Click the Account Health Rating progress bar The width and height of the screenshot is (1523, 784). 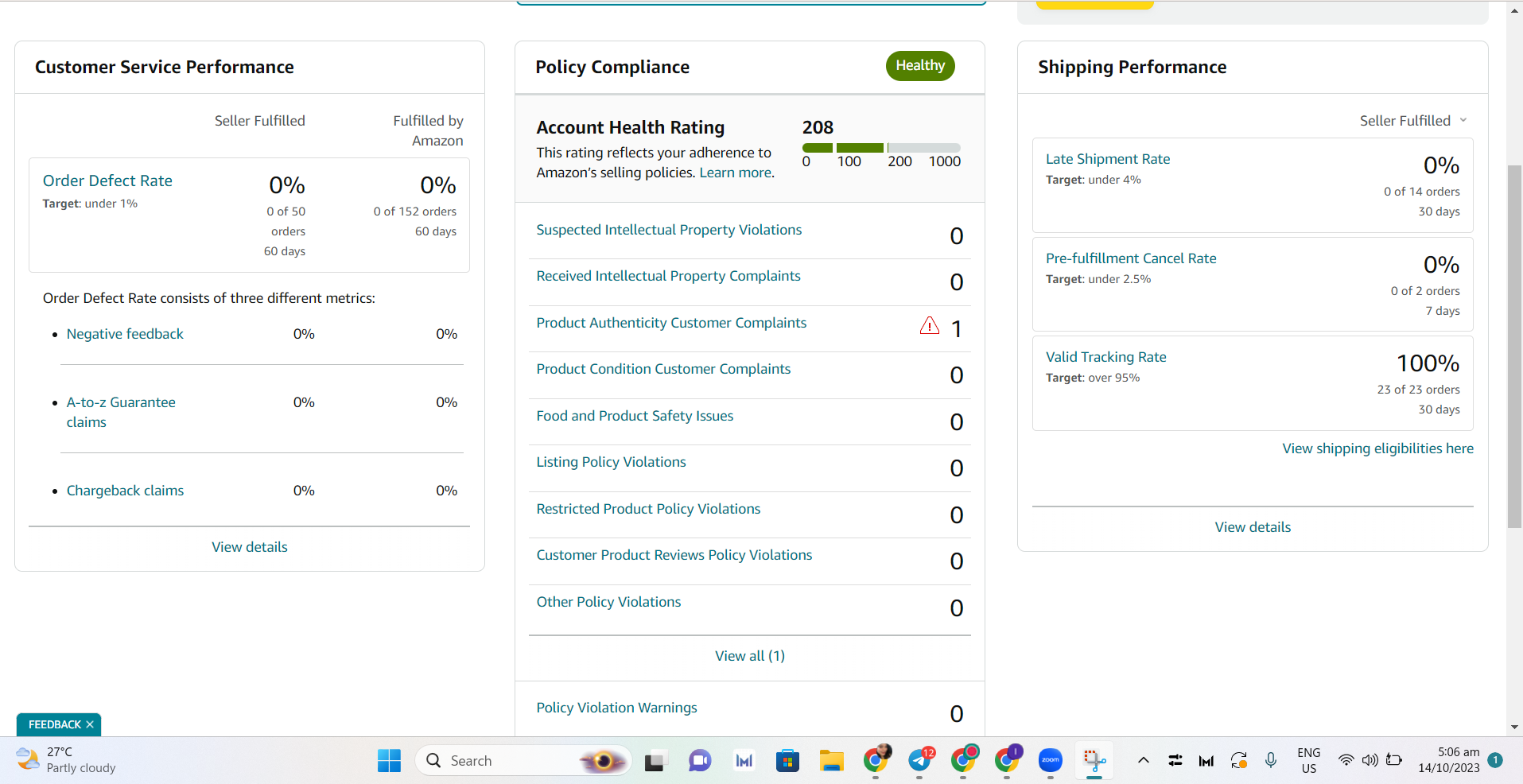pos(881,148)
